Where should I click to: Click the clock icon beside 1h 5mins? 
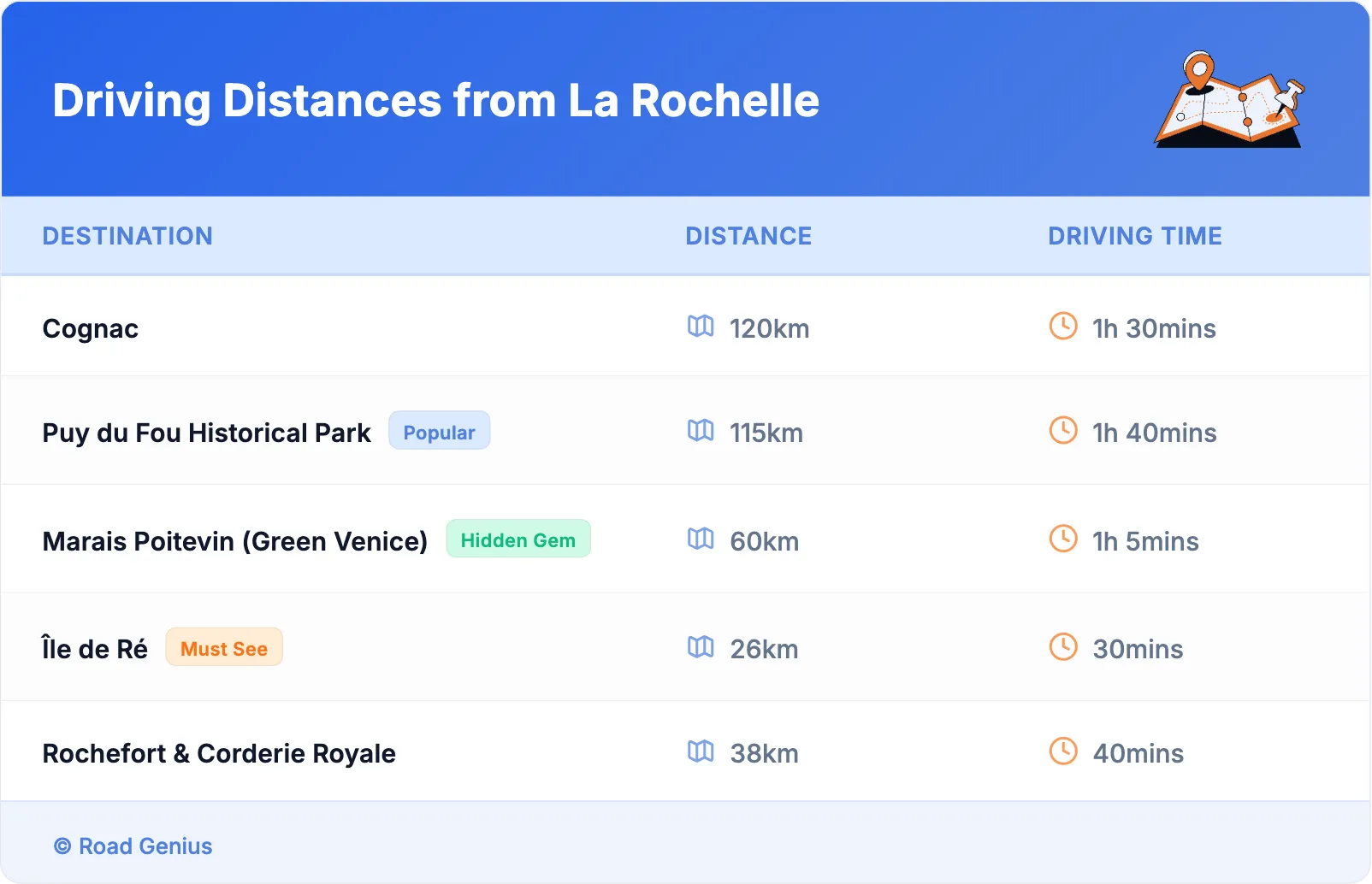[1063, 539]
